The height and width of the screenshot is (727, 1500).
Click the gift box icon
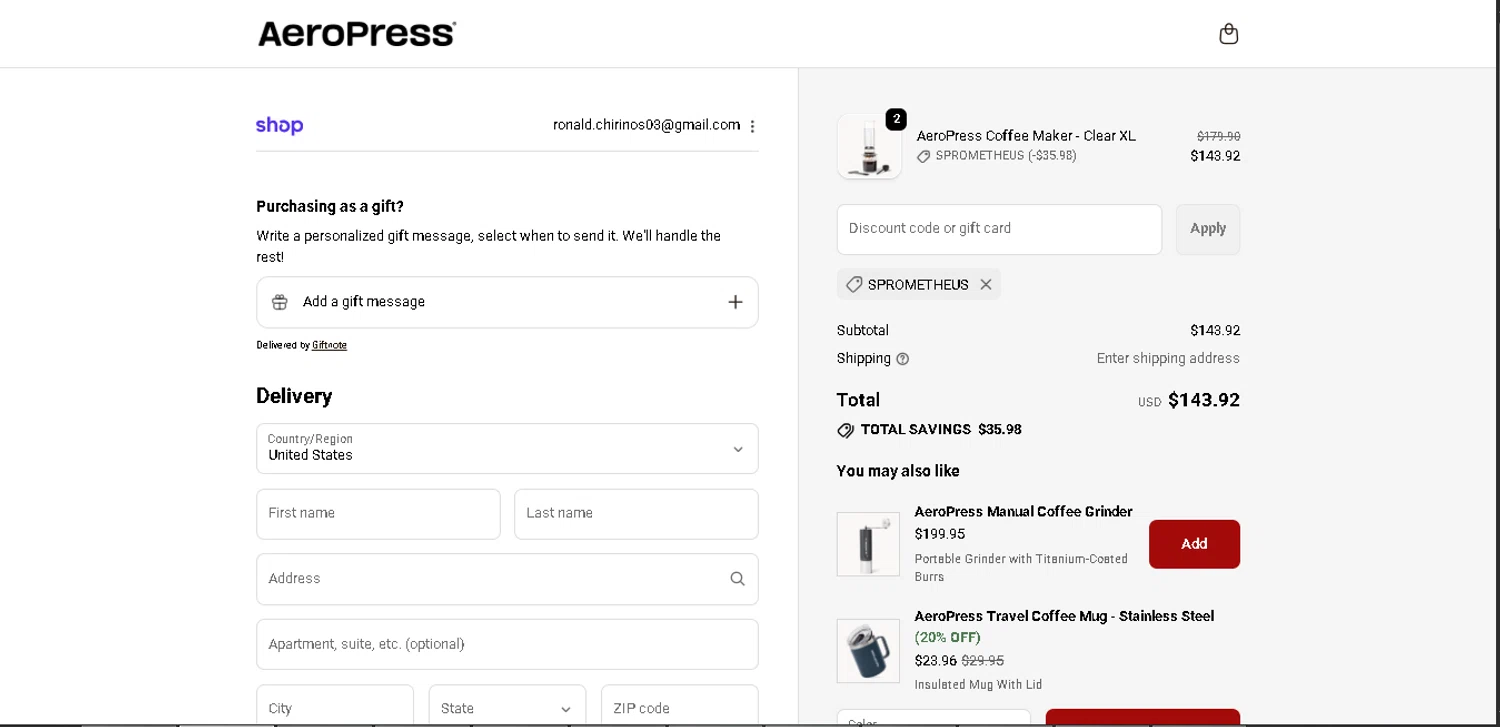pos(280,302)
